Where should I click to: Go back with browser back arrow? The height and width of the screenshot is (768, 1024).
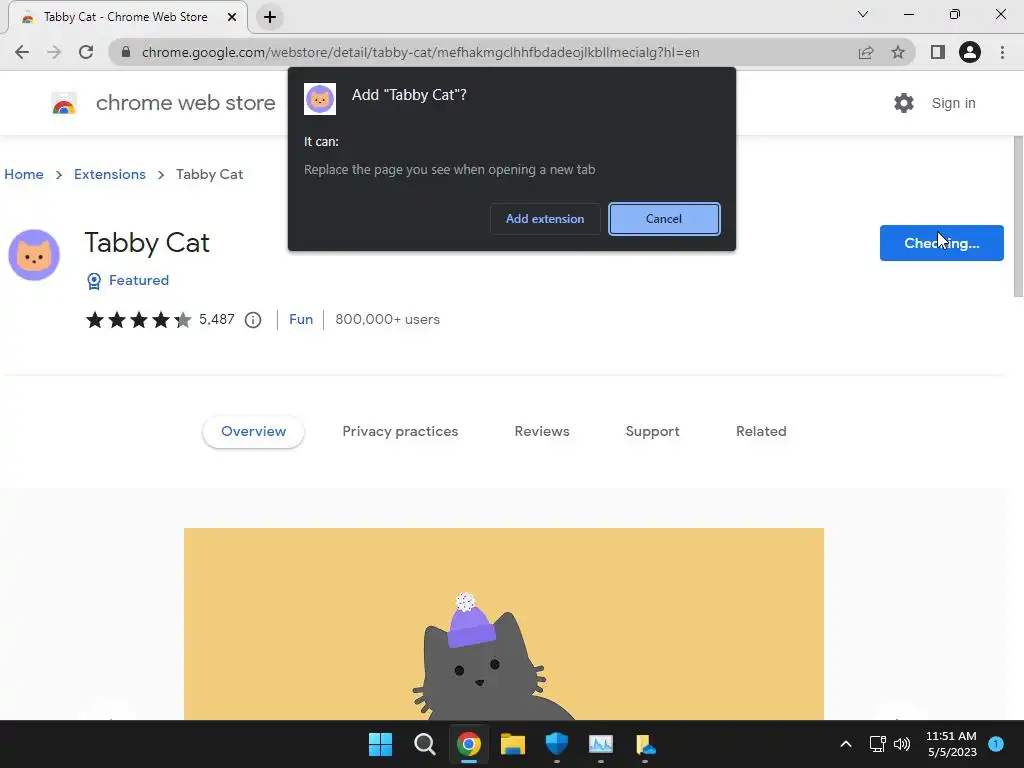tap(22, 52)
